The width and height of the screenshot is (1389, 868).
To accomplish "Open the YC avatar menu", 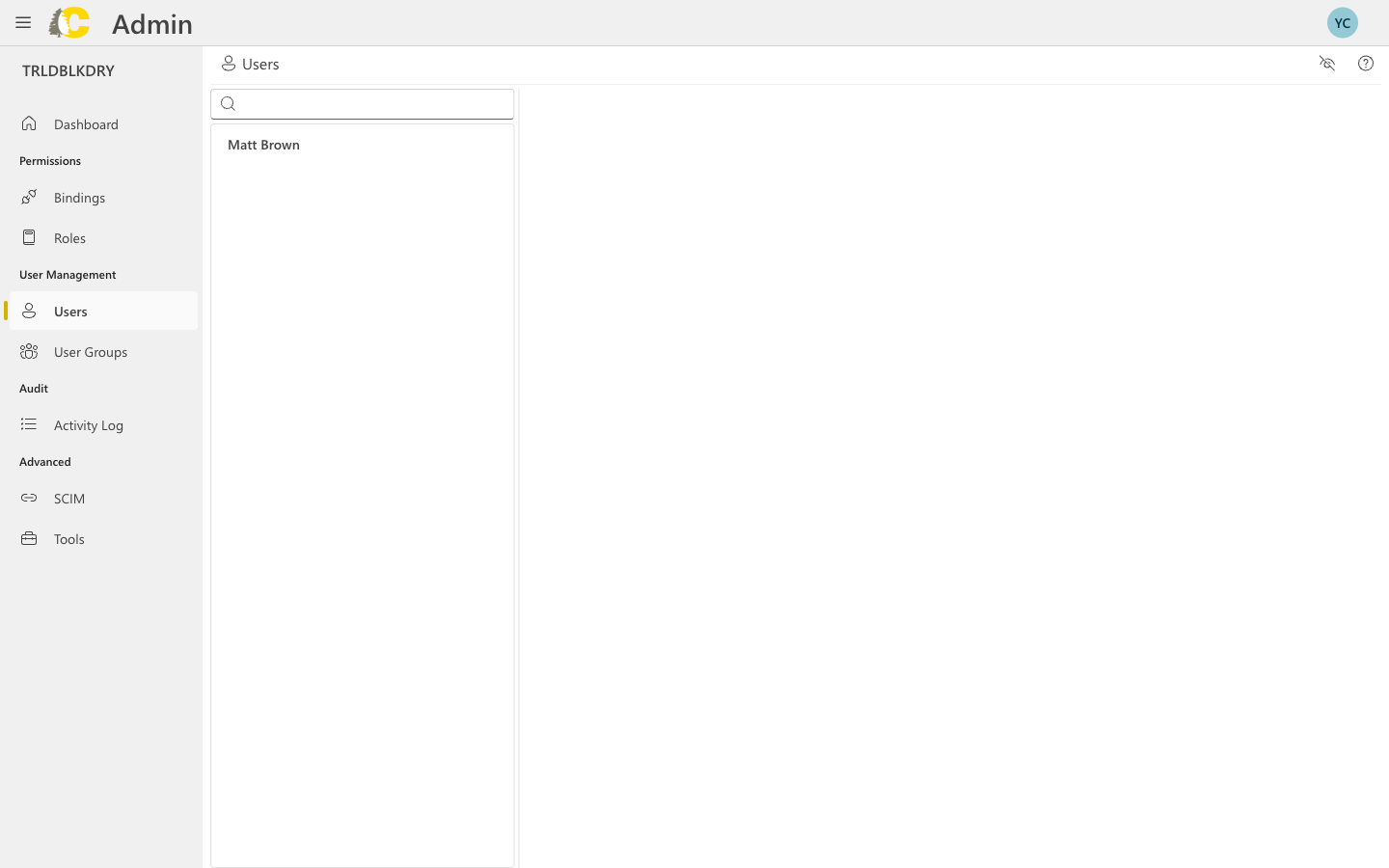I will tap(1343, 22).
